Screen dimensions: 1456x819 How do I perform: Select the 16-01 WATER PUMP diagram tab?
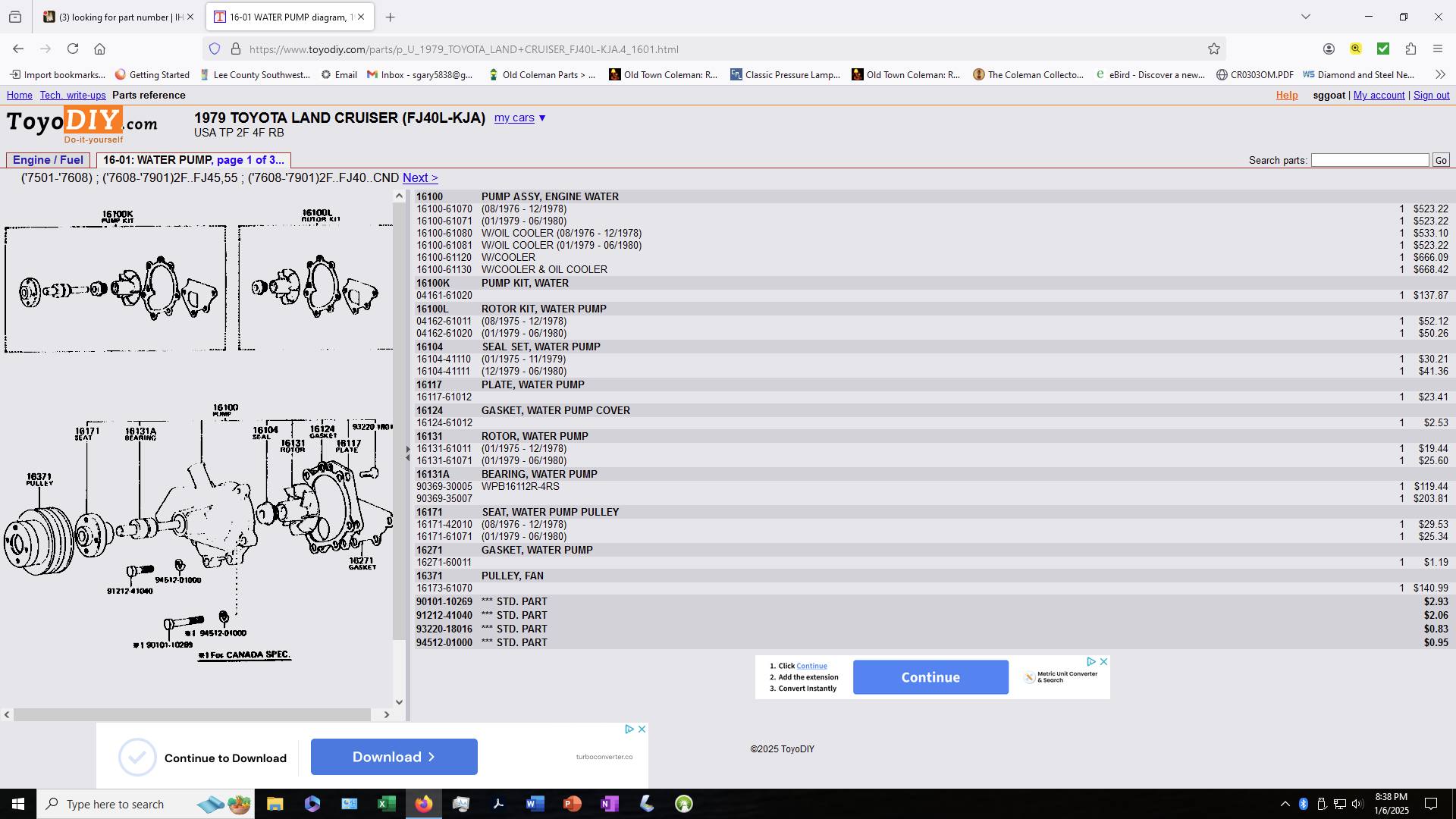[x=290, y=17]
